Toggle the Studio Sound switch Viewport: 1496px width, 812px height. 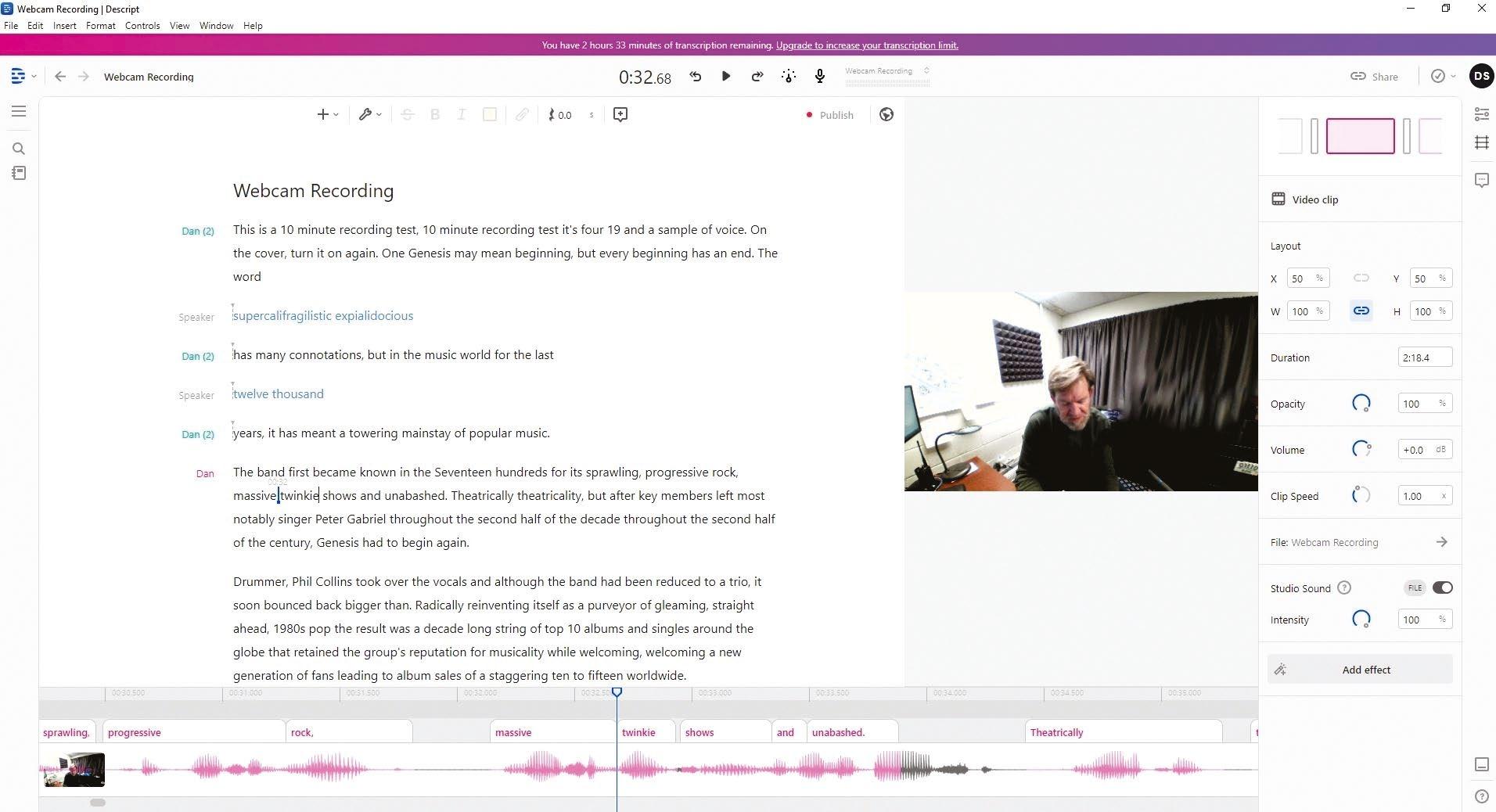(1442, 587)
